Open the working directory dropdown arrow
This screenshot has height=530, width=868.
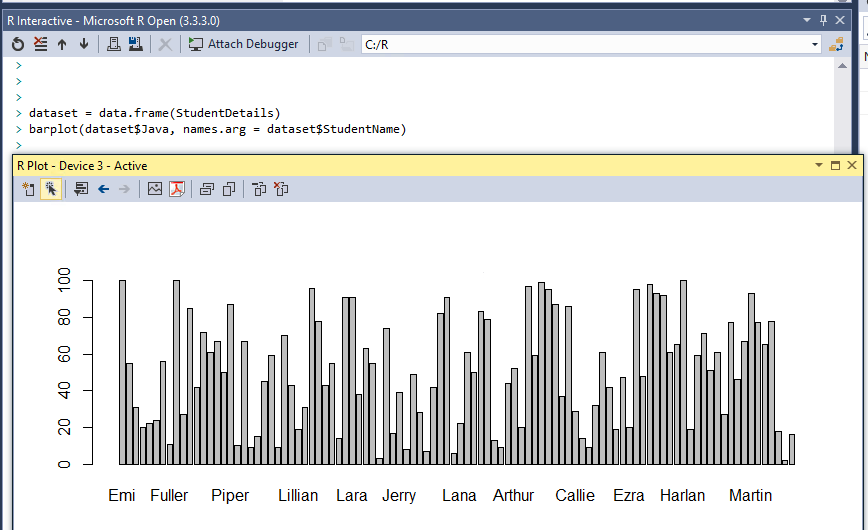point(815,44)
